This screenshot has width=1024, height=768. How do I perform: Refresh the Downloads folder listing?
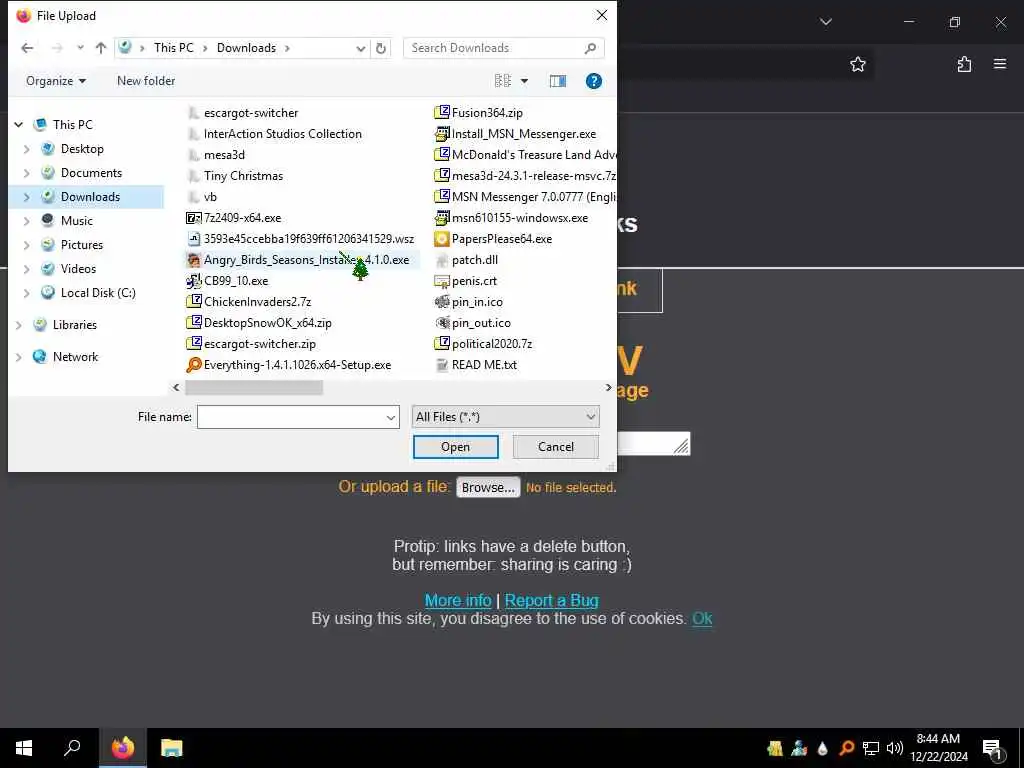[x=381, y=48]
